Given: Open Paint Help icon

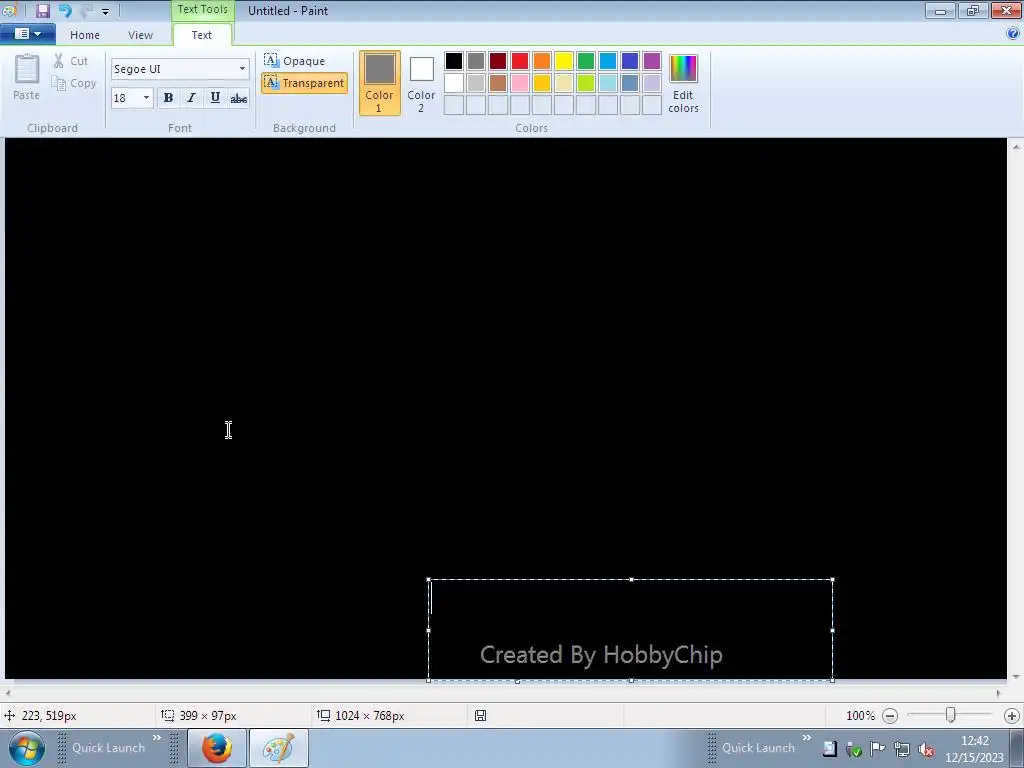Looking at the screenshot, I should pos(1013,33).
